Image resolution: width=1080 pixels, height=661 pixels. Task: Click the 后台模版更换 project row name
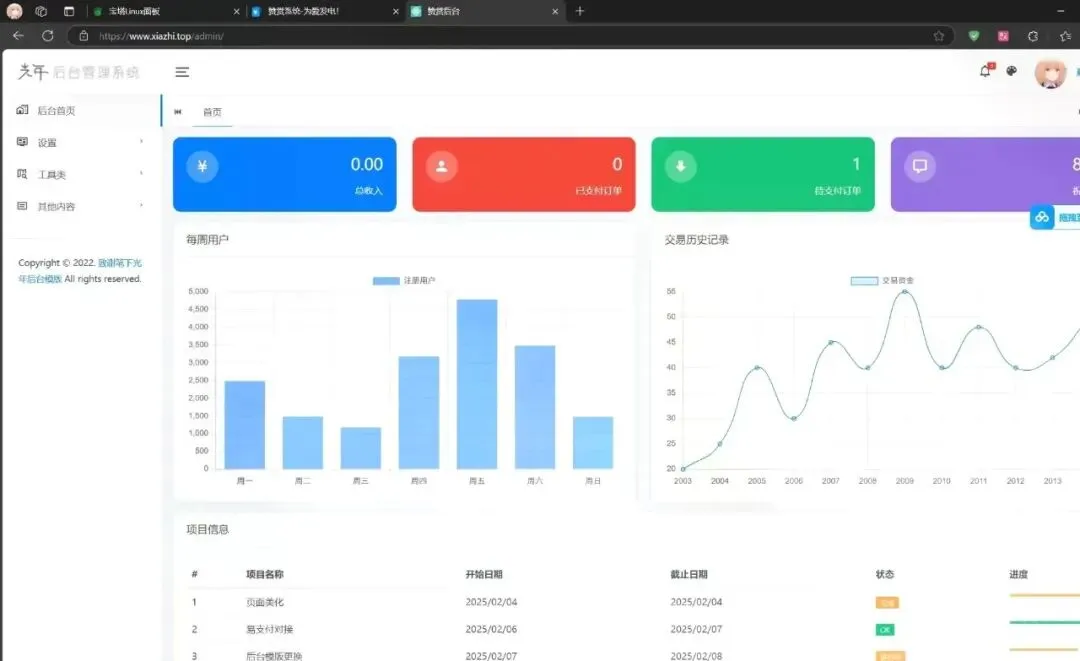pos(274,656)
